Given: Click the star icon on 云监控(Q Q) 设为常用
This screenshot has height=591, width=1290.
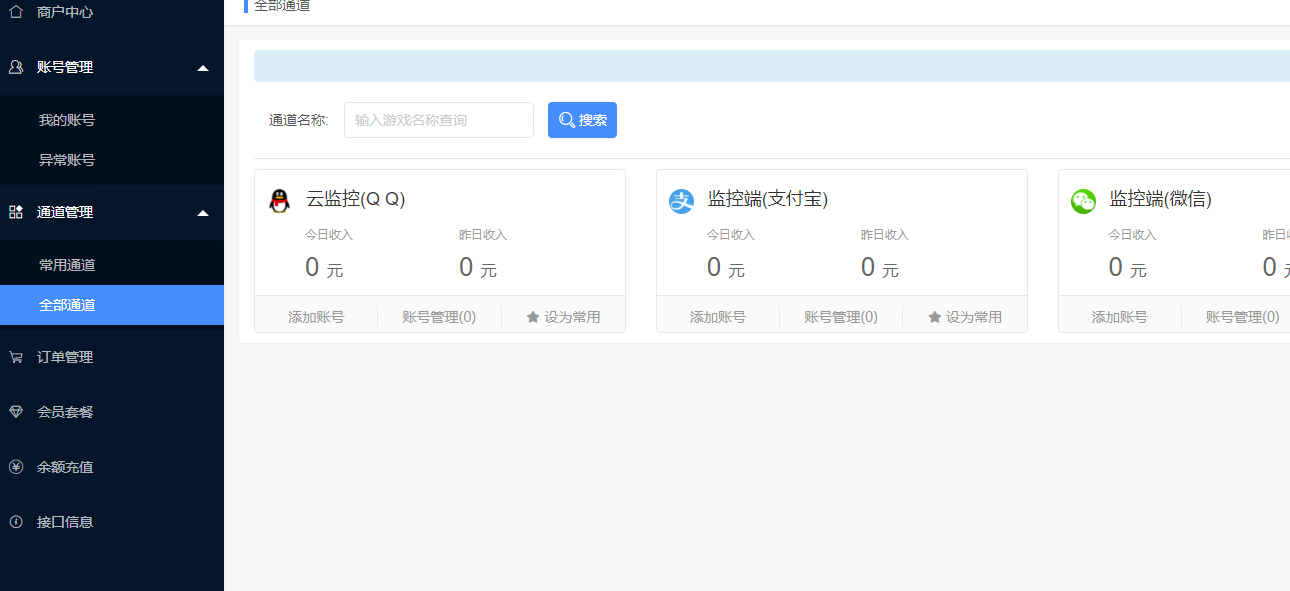Looking at the screenshot, I should point(533,317).
